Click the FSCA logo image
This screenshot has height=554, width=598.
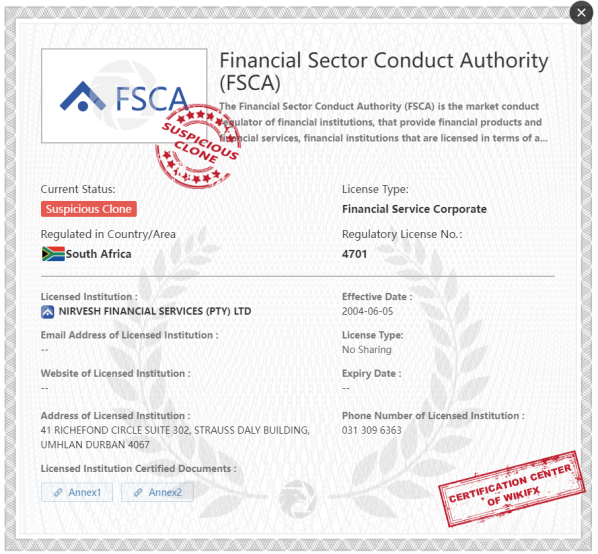pos(124,96)
